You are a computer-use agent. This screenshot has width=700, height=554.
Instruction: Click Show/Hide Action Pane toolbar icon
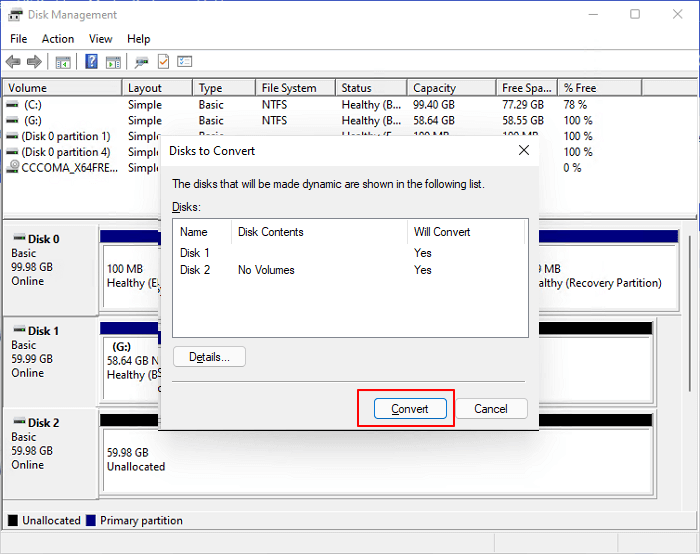tap(113, 62)
